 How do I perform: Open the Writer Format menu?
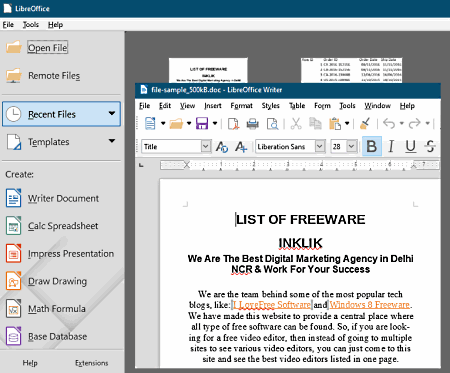click(x=241, y=106)
